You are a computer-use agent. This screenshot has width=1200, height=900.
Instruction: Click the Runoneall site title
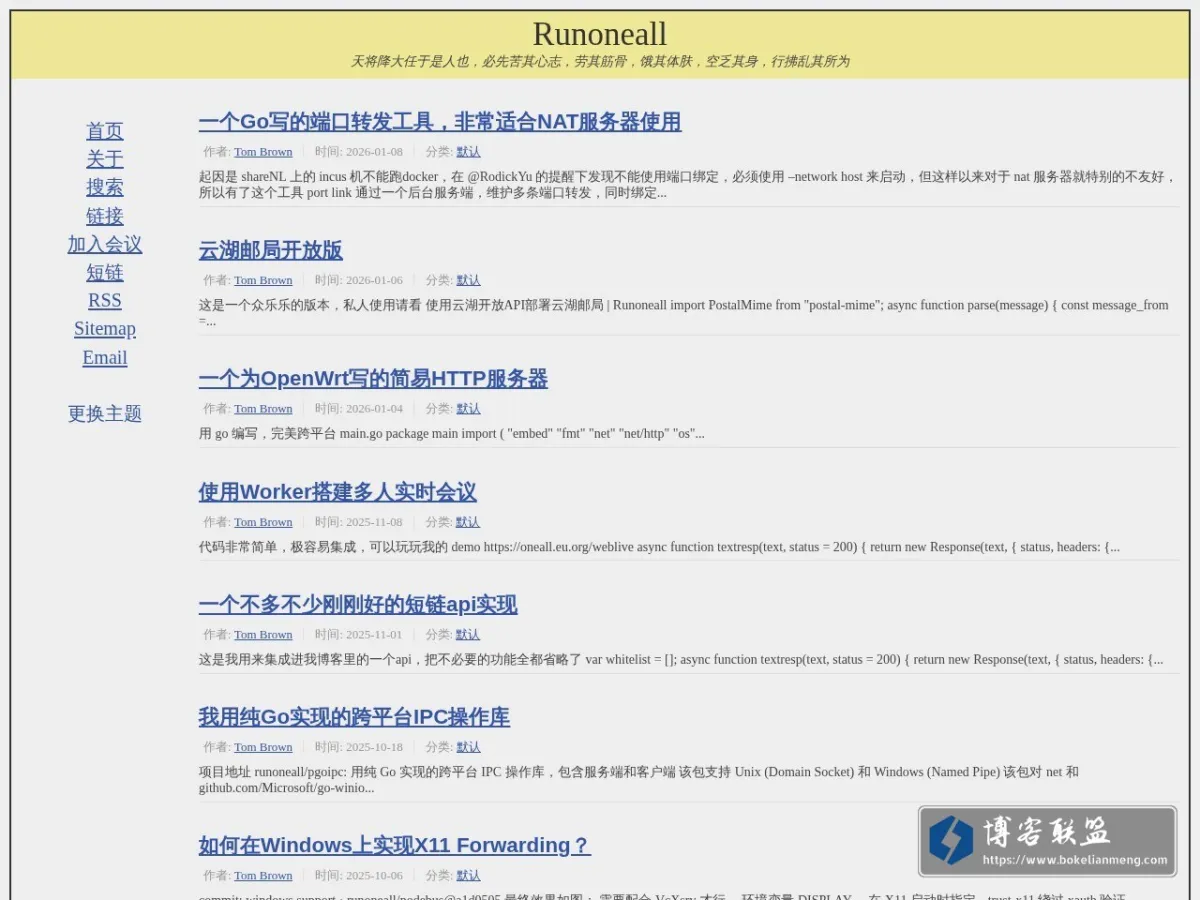[599, 34]
